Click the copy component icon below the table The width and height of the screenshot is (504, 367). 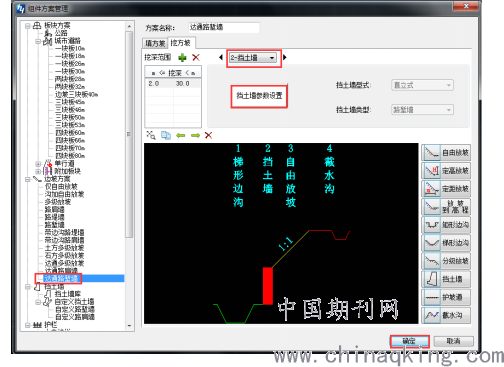click(x=166, y=135)
